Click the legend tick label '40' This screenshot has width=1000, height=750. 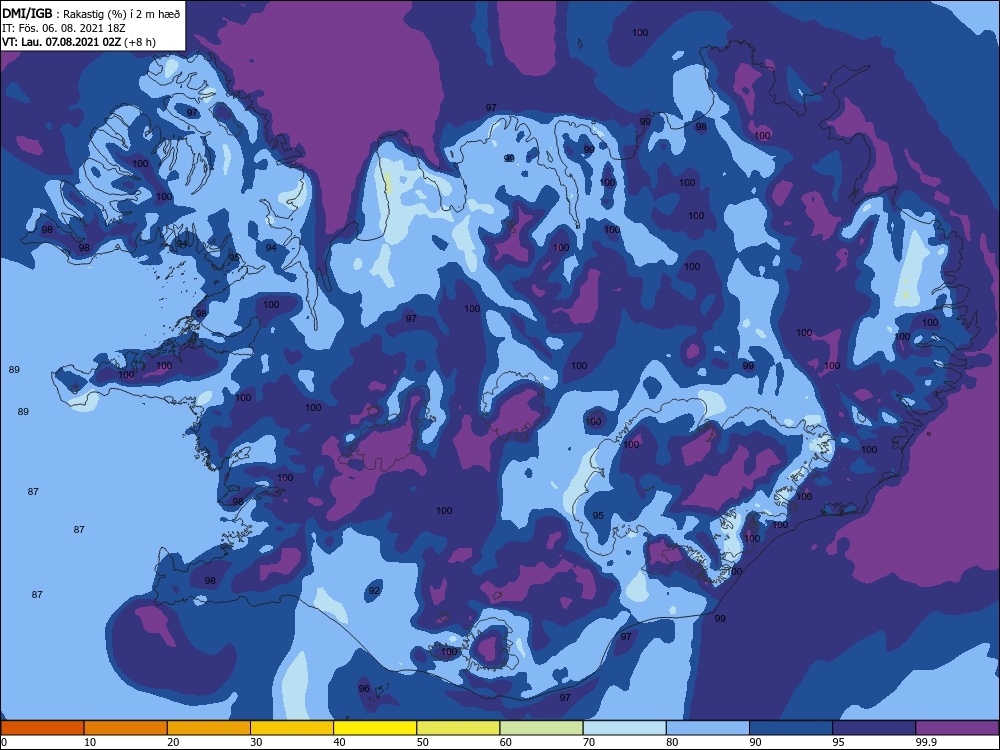click(339, 742)
